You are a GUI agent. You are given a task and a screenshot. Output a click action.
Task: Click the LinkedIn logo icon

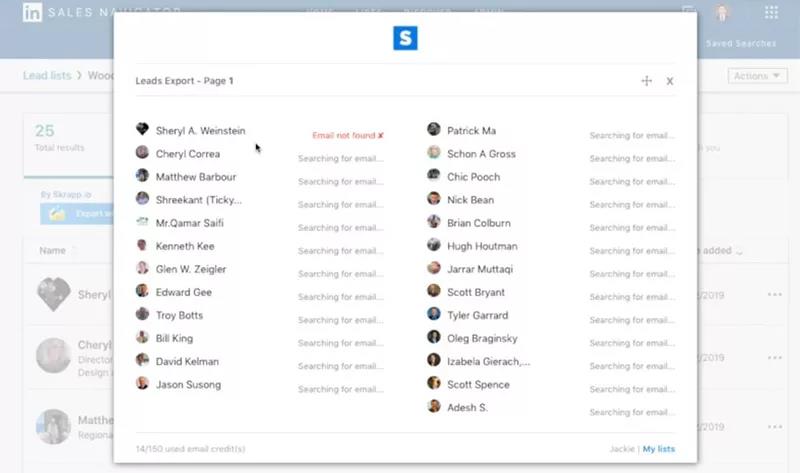point(33,14)
